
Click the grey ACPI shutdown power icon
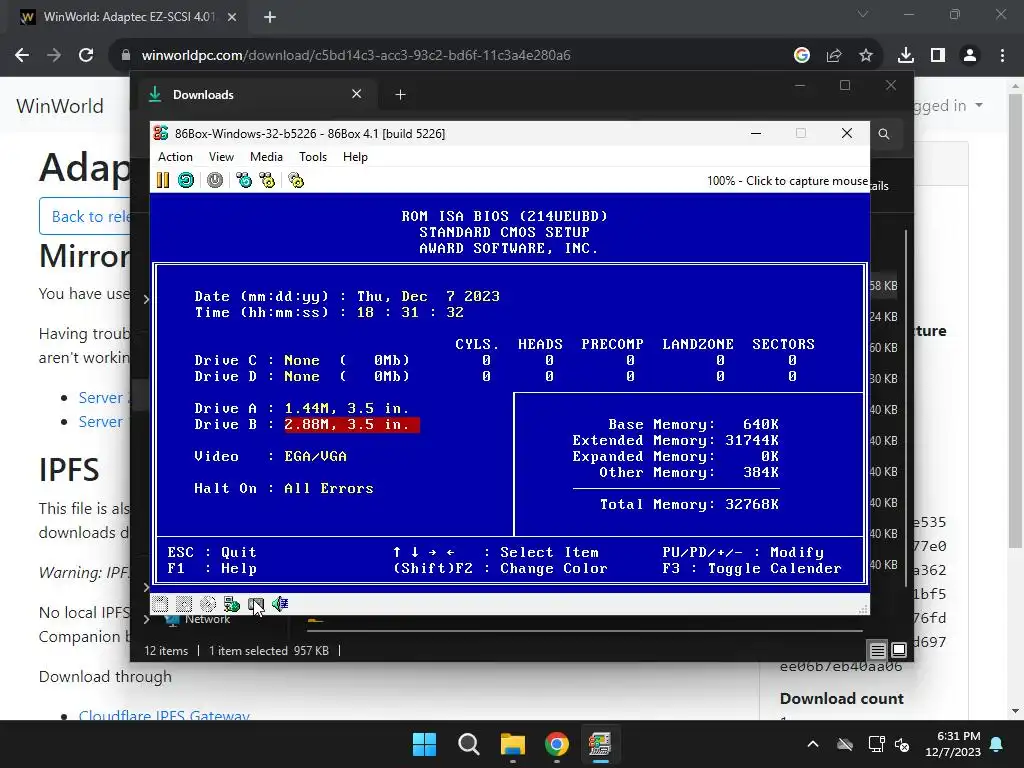(x=215, y=180)
